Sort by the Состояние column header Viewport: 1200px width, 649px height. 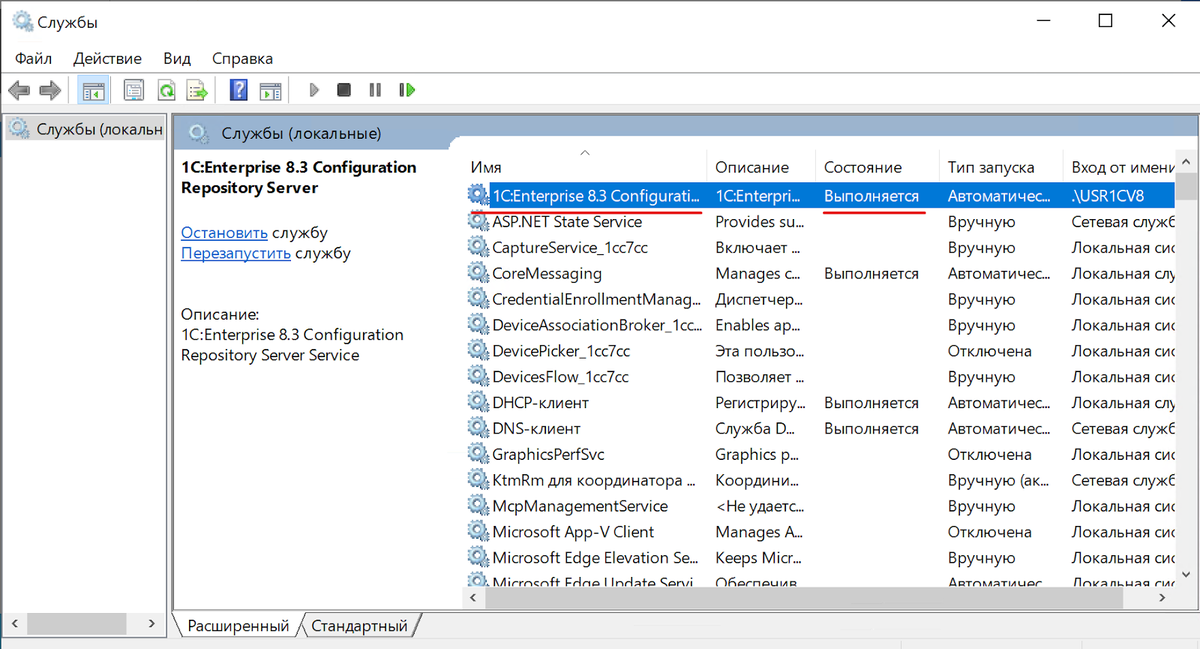click(x=878, y=167)
